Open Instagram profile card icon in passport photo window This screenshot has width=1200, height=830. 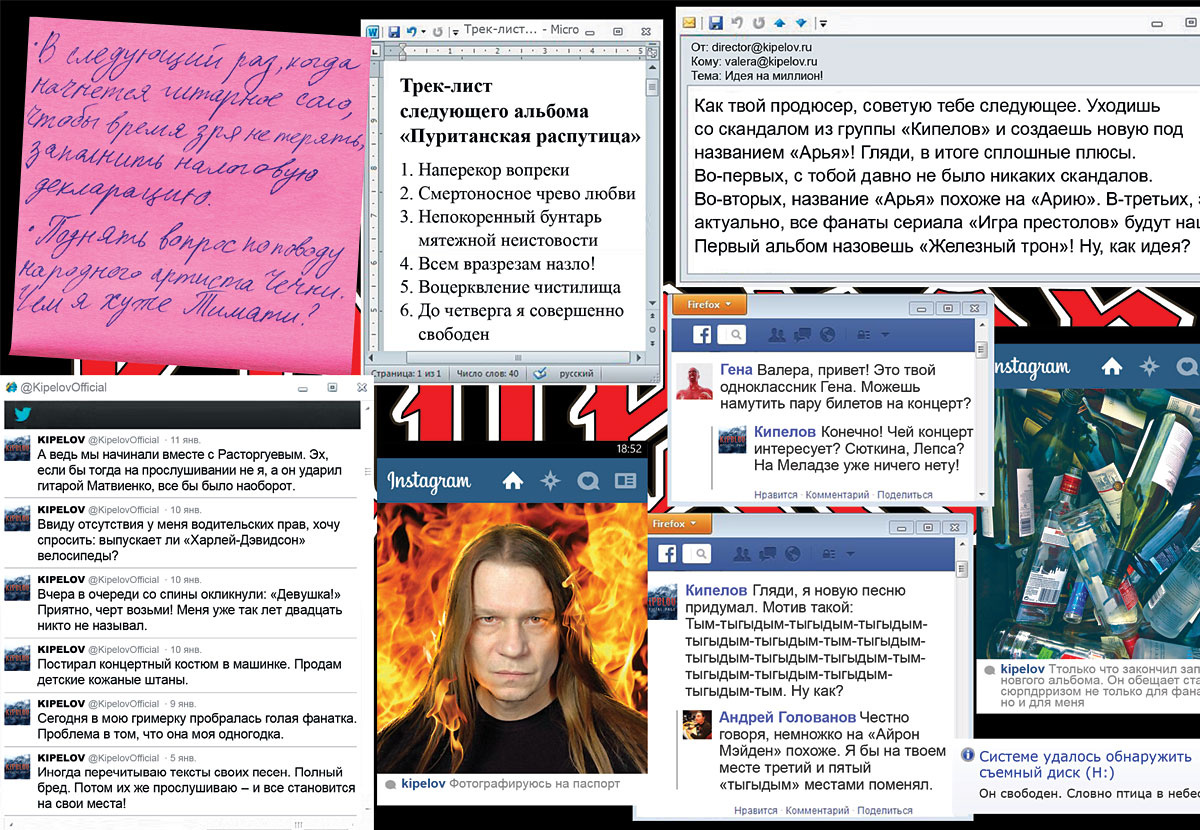(x=625, y=481)
